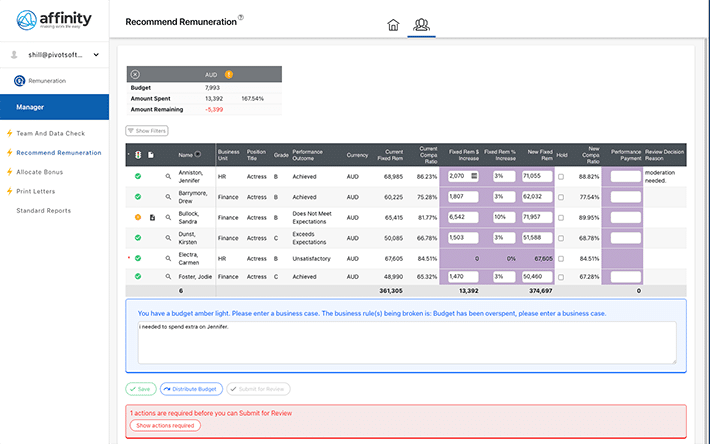
Task: Open the document note icon for Bullock, Sandra
Action: (152, 217)
